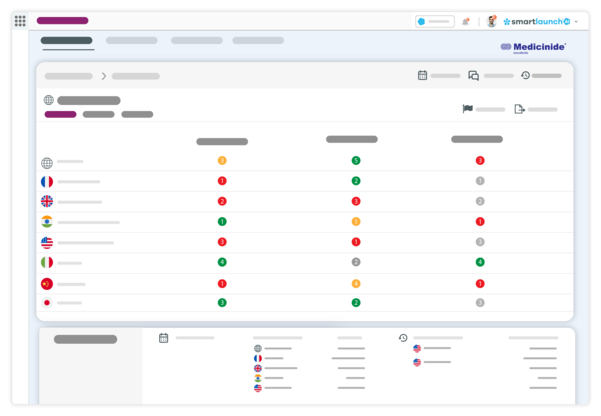
Task: Click gray 3 badge in the USA row
Action: click(x=480, y=242)
